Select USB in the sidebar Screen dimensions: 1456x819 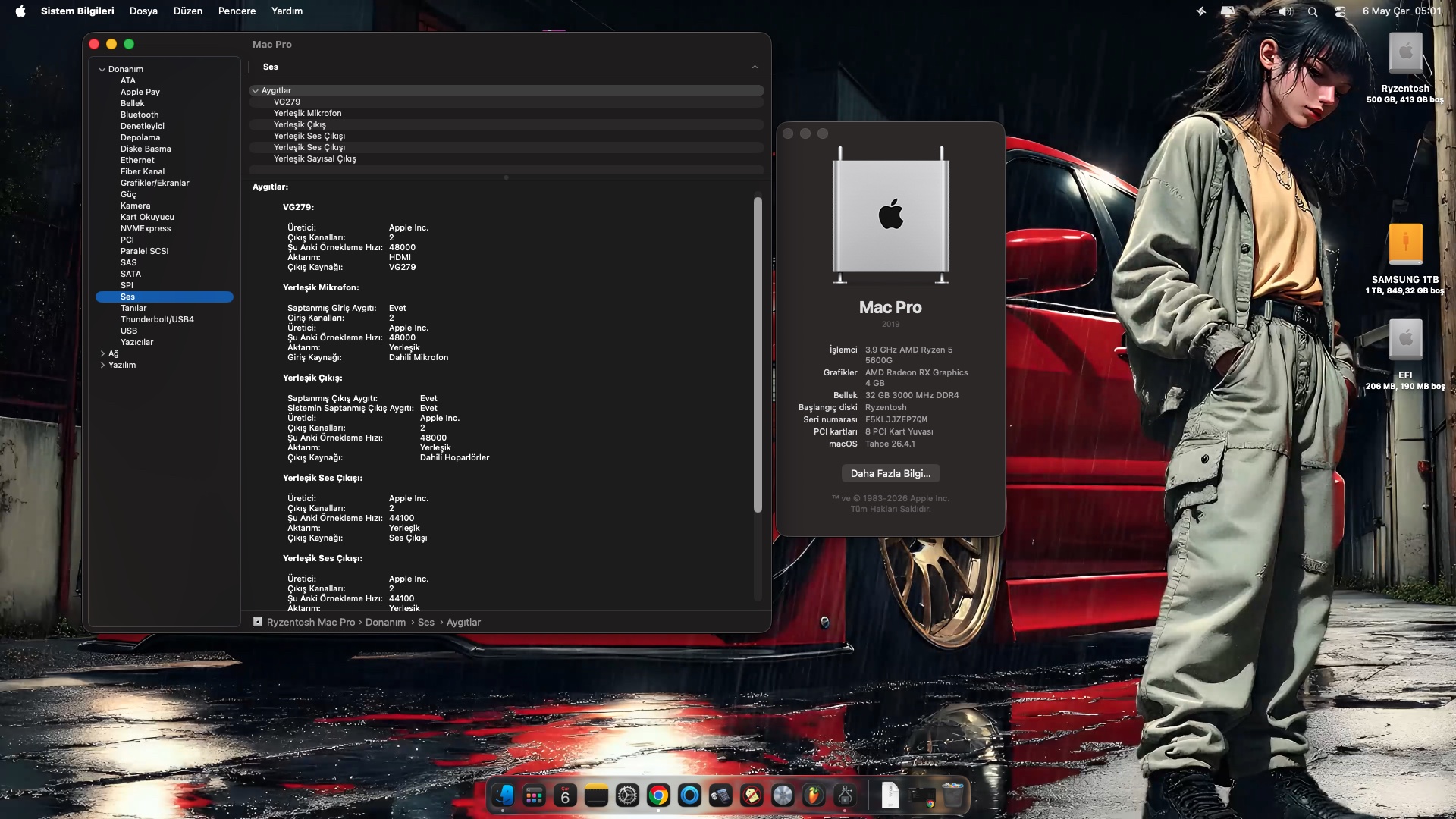[129, 331]
